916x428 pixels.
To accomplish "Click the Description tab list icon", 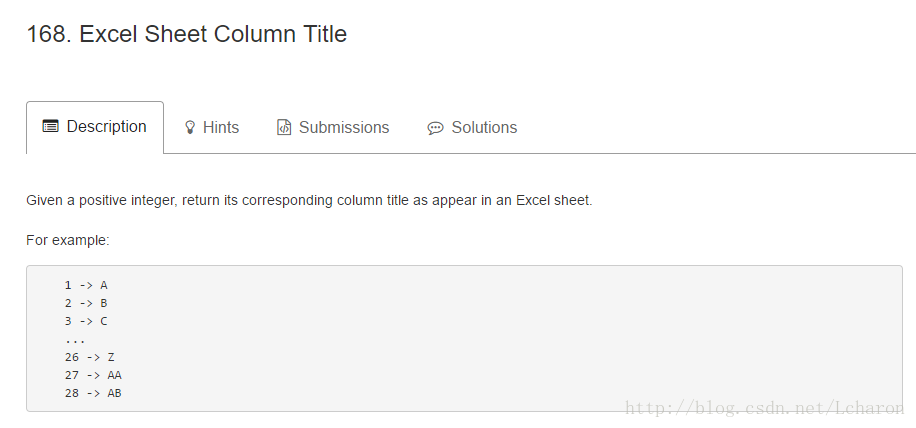I will [51, 126].
